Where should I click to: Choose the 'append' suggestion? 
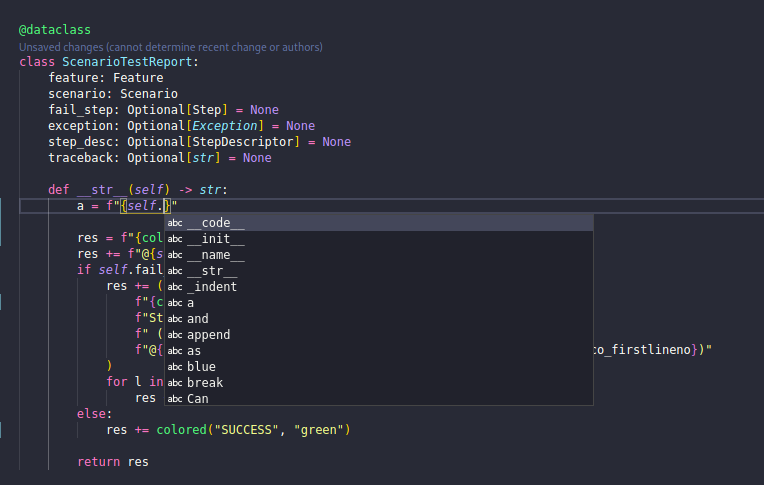click(379, 335)
